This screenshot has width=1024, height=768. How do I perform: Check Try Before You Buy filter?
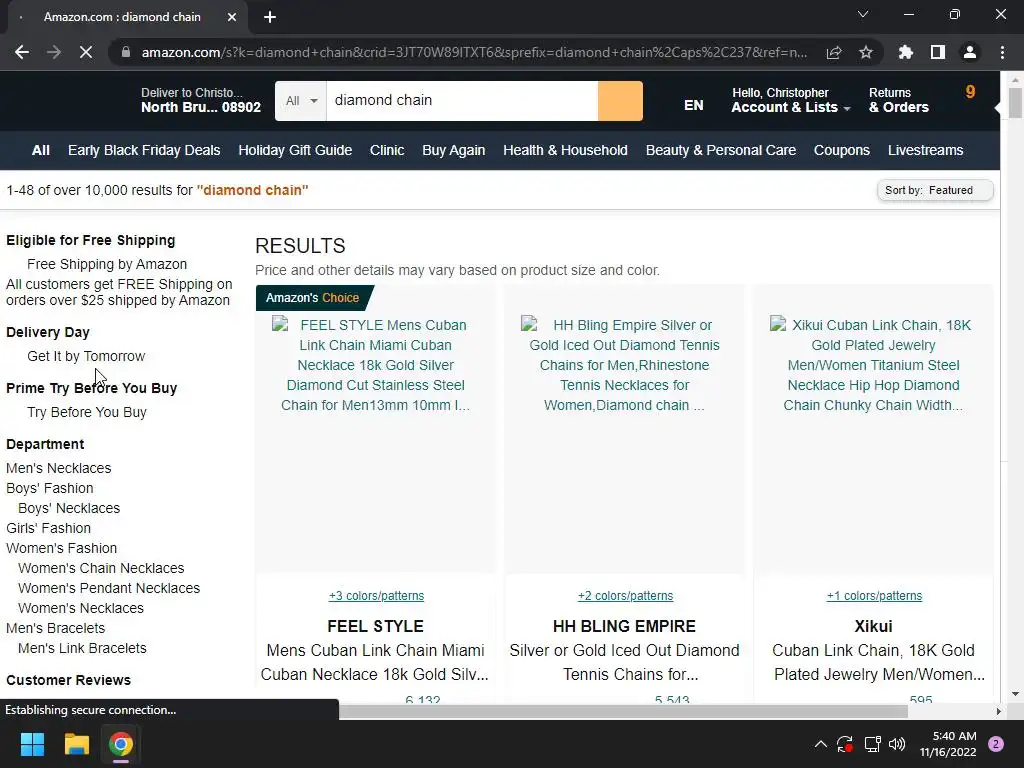point(87,412)
